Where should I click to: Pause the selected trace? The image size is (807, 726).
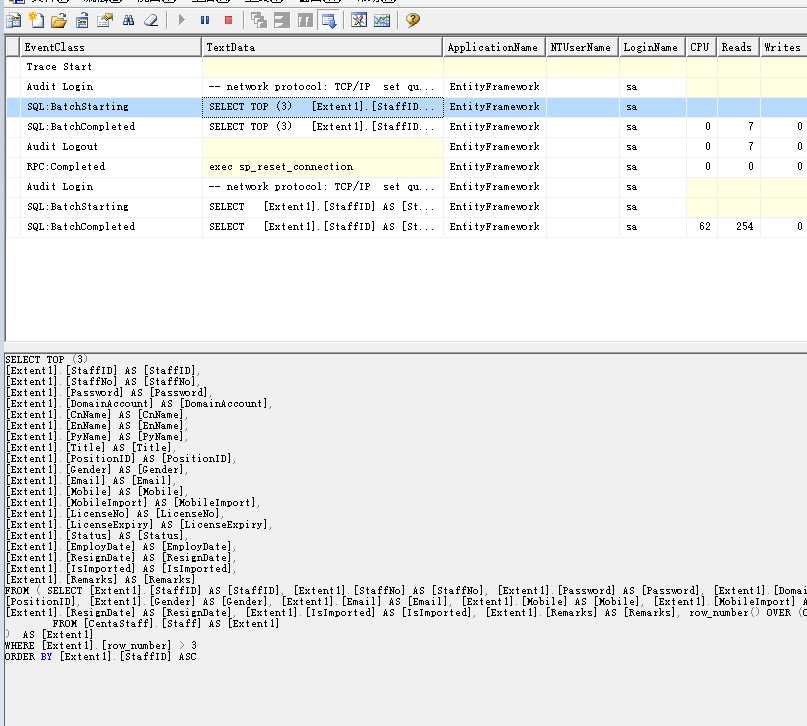(x=205, y=21)
